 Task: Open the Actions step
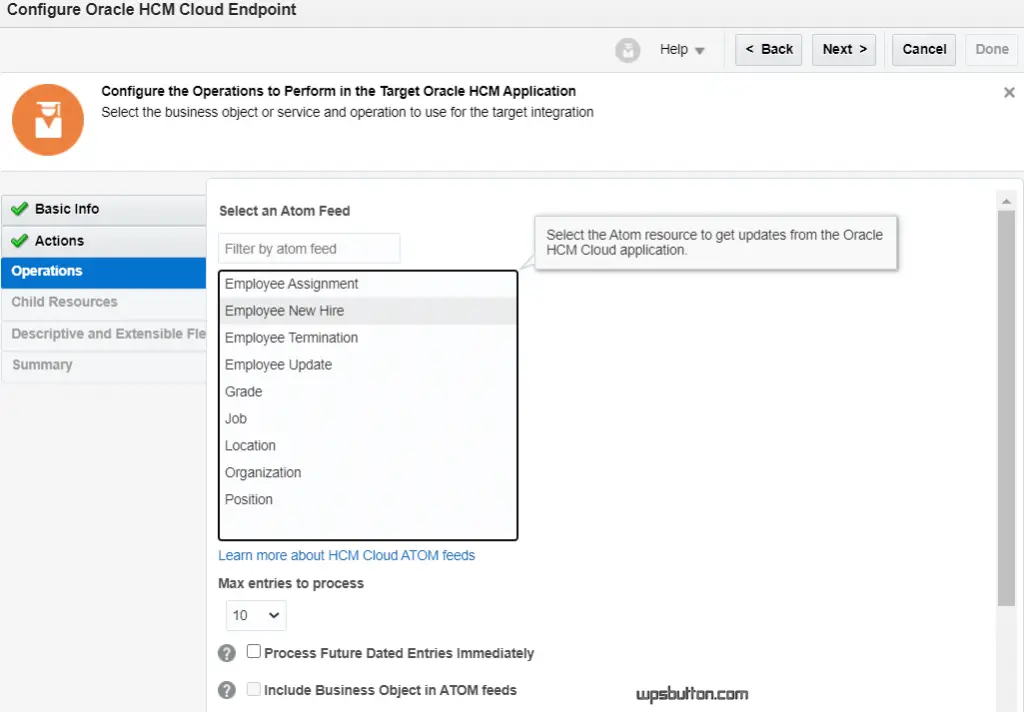click(104, 241)
